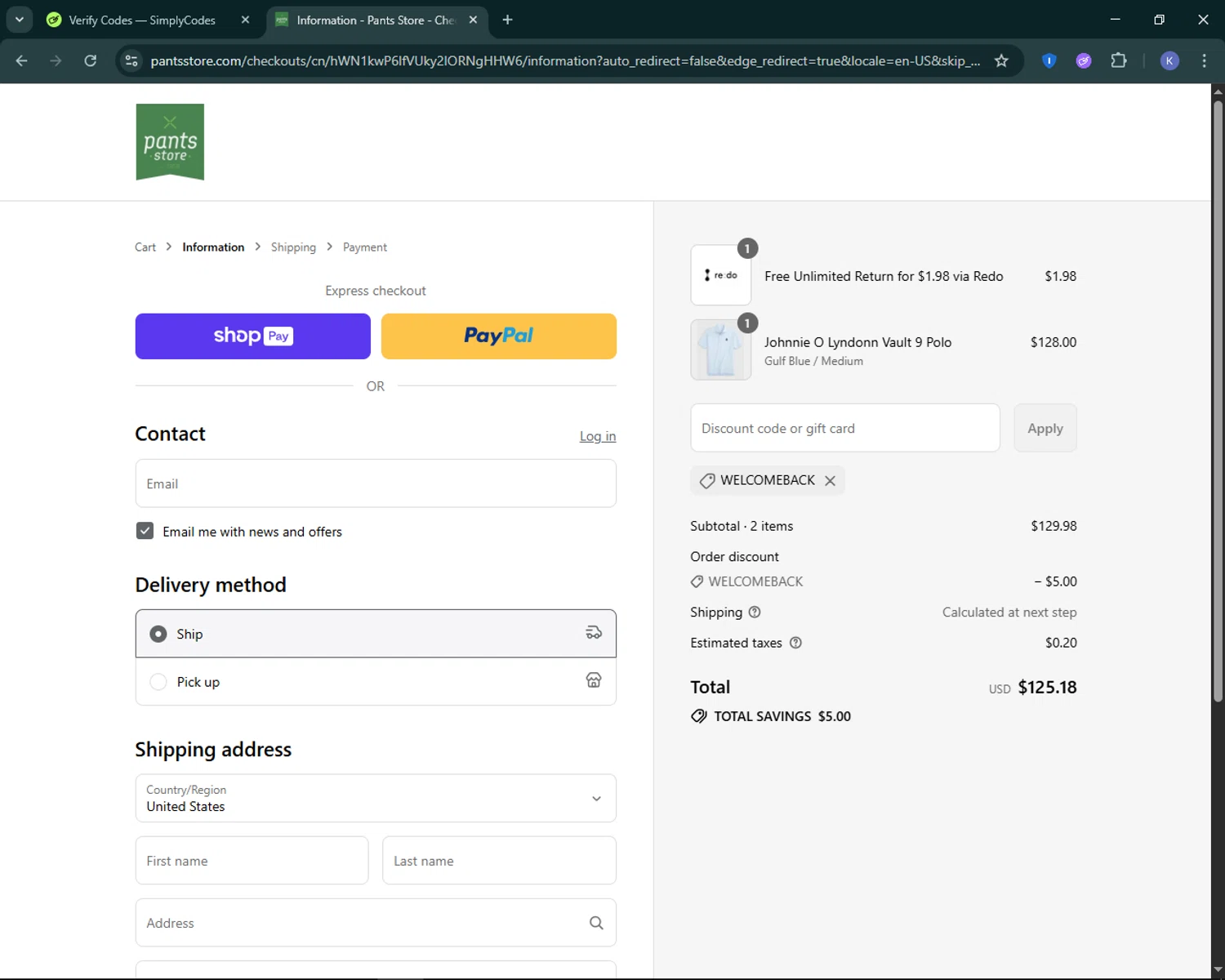The height and width of the screenshot is (980, 1225).
Task: Open the tab search dropdown arrow
Action: point(19,20)
